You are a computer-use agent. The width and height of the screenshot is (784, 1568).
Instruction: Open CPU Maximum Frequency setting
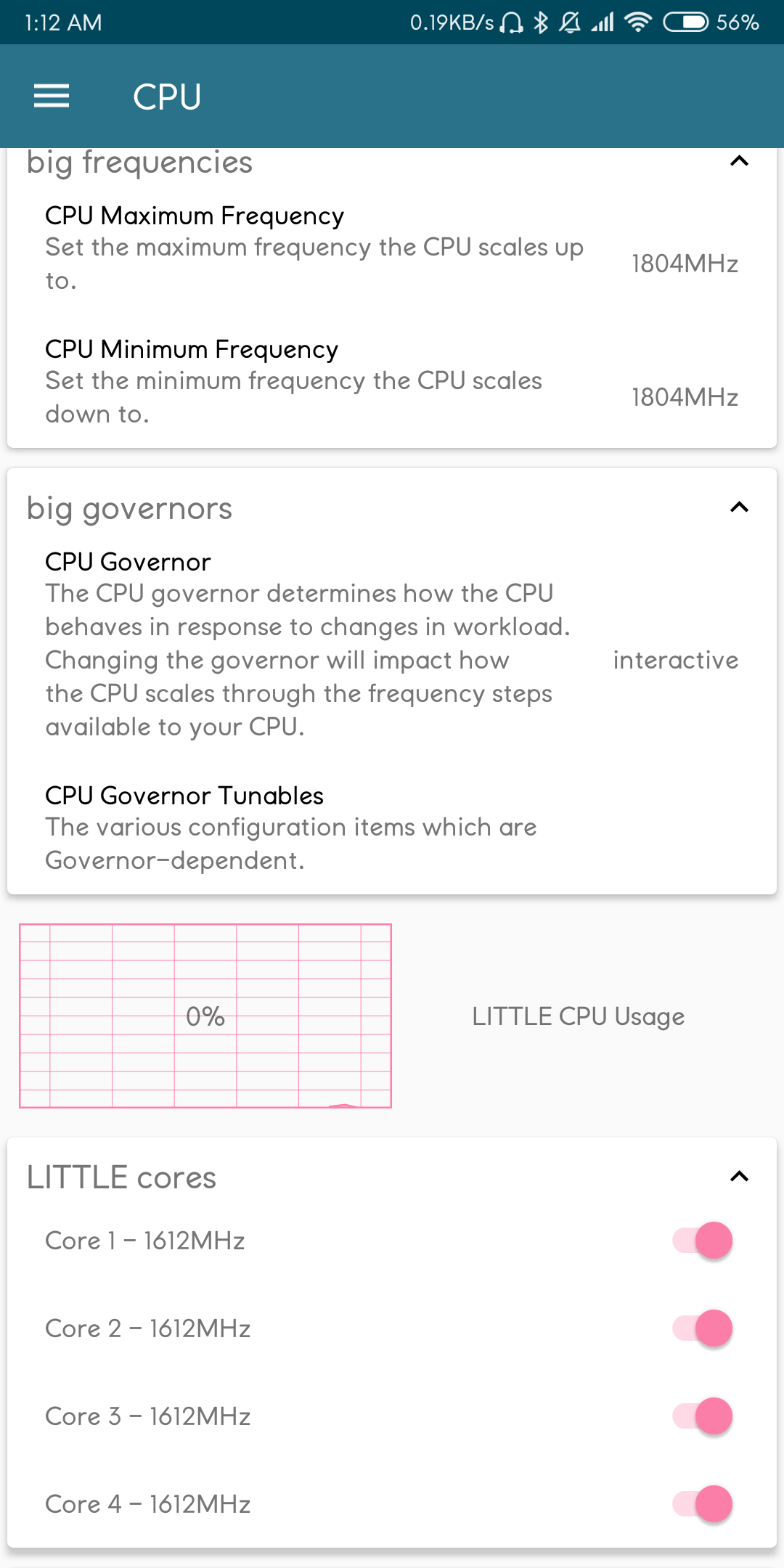392,248
